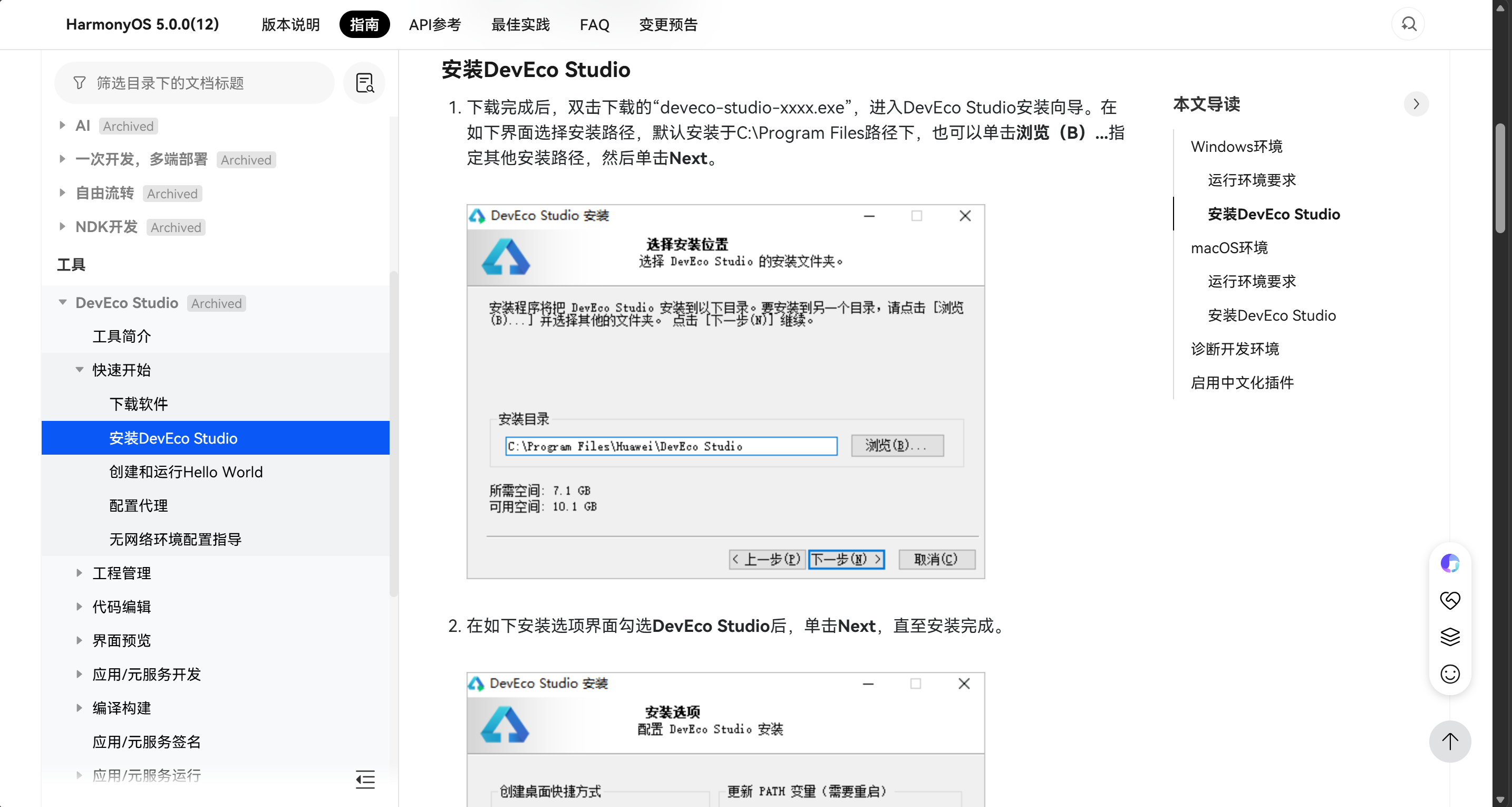The width and height of the screenshot is (1512, 807).
Task: Expand the 编译构建 section
Action: tap(79, 708)
